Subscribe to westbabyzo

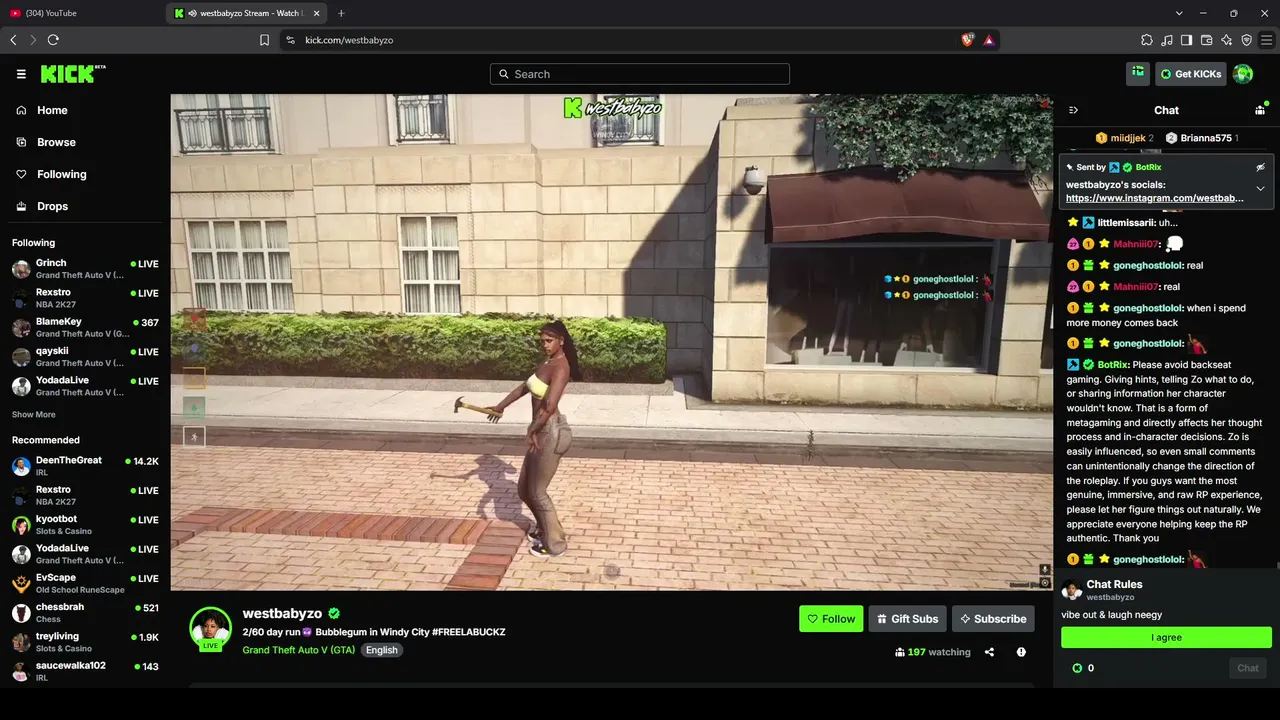[993, 619]
